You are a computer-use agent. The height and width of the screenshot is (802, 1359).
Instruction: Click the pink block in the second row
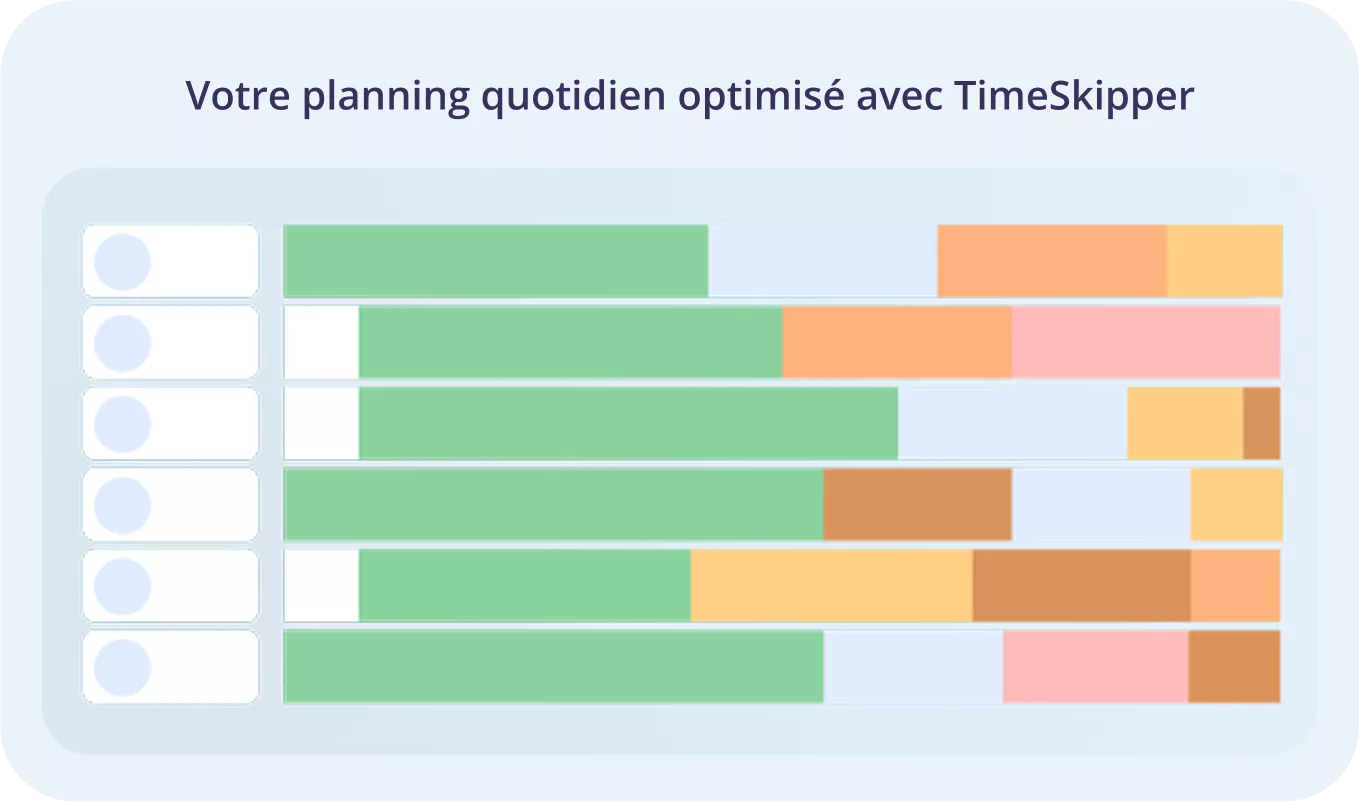click(x=1145, y=342)
